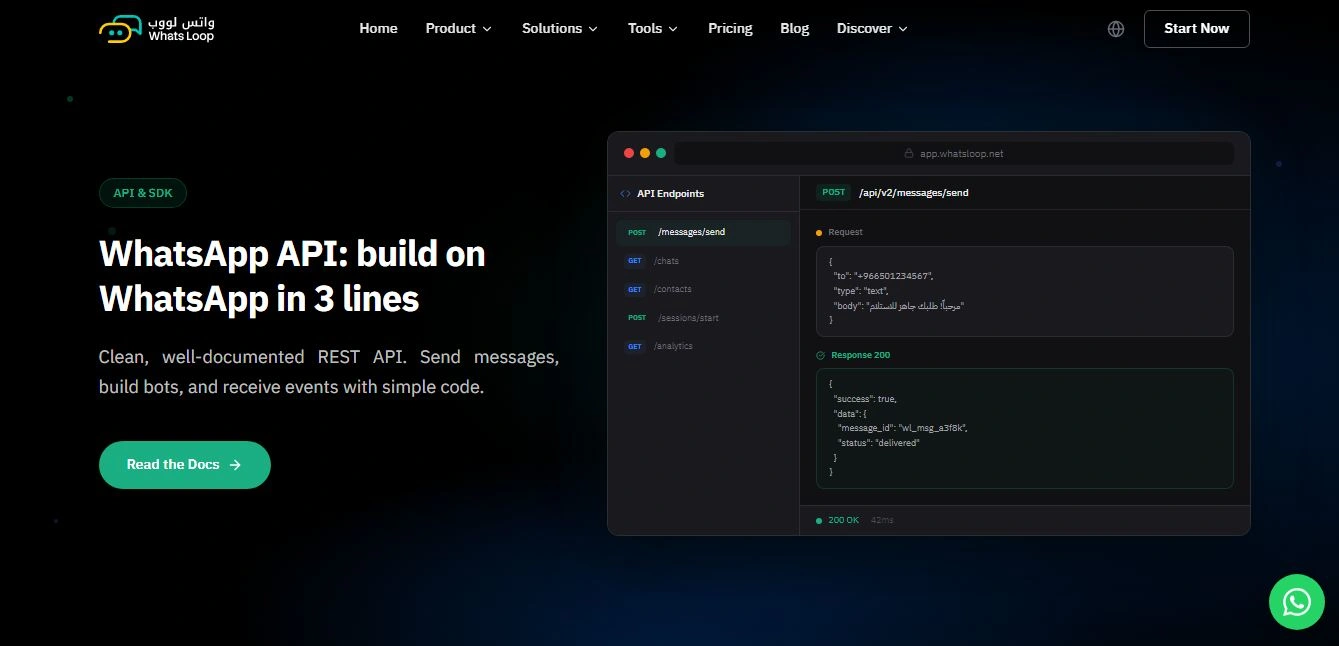
Task: Click the "success": true line
Action: point(864,399)
